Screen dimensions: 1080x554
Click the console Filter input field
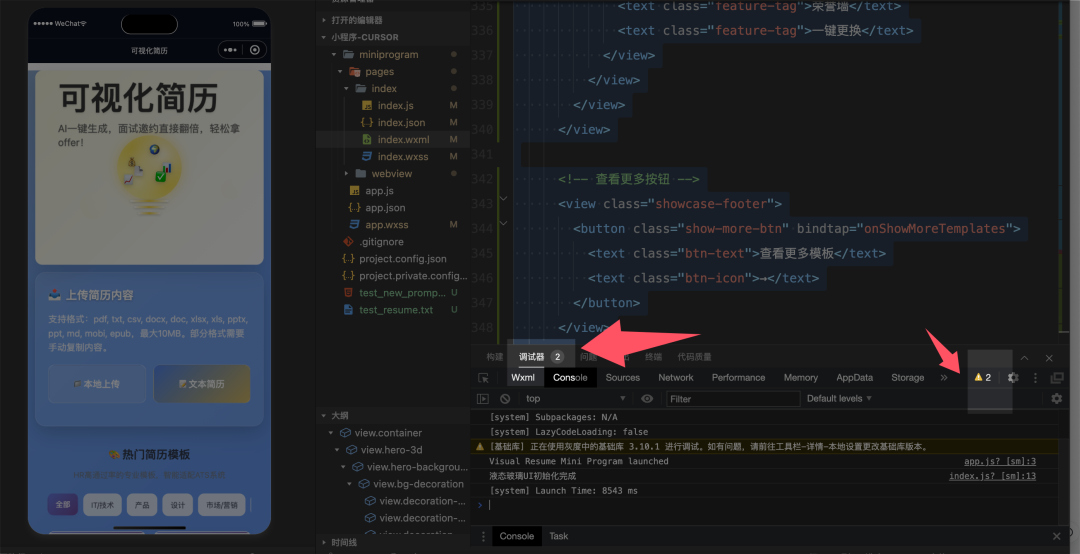[x=732, y=399]
